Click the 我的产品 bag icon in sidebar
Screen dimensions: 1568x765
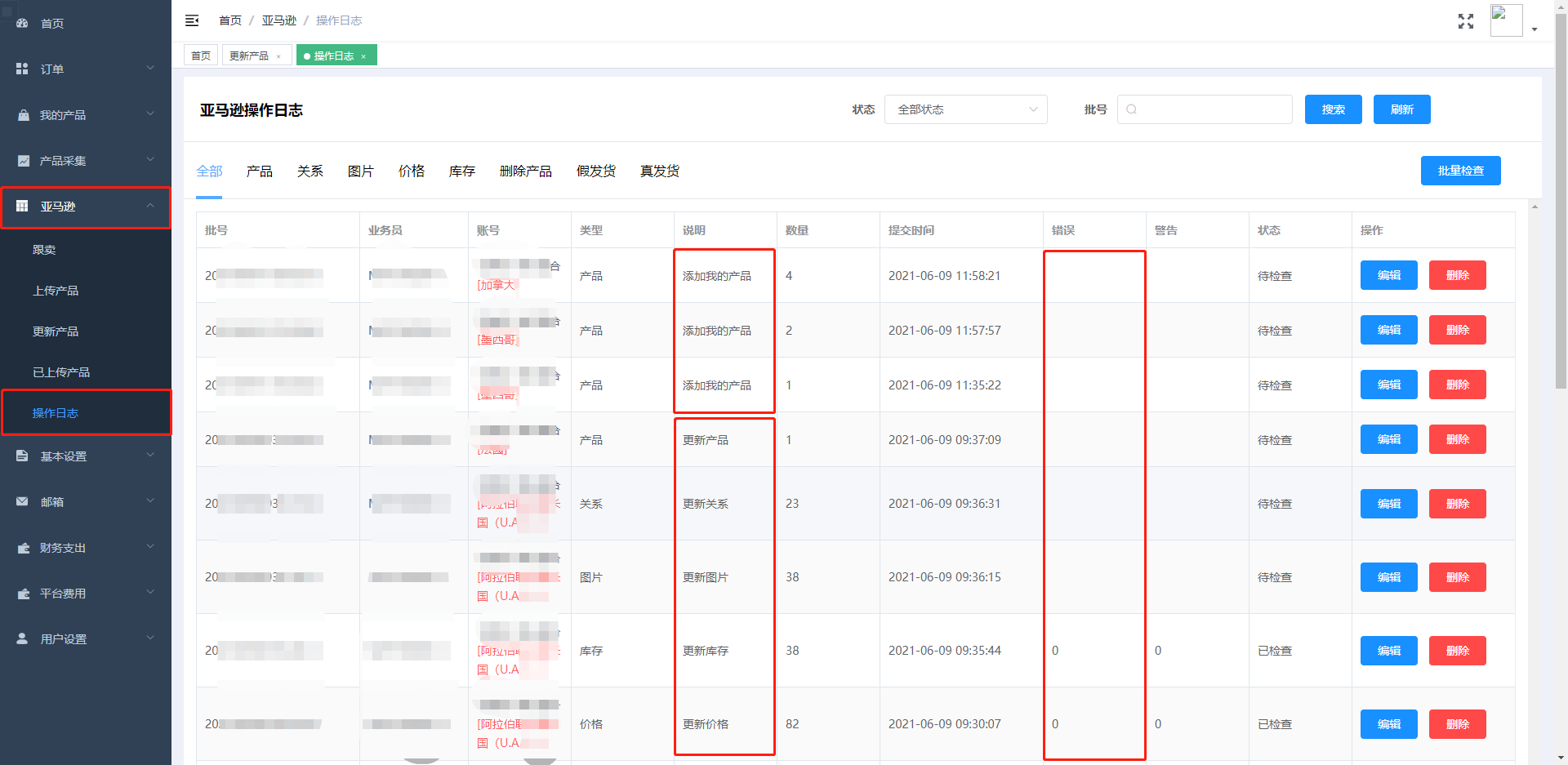pos(23,115)
